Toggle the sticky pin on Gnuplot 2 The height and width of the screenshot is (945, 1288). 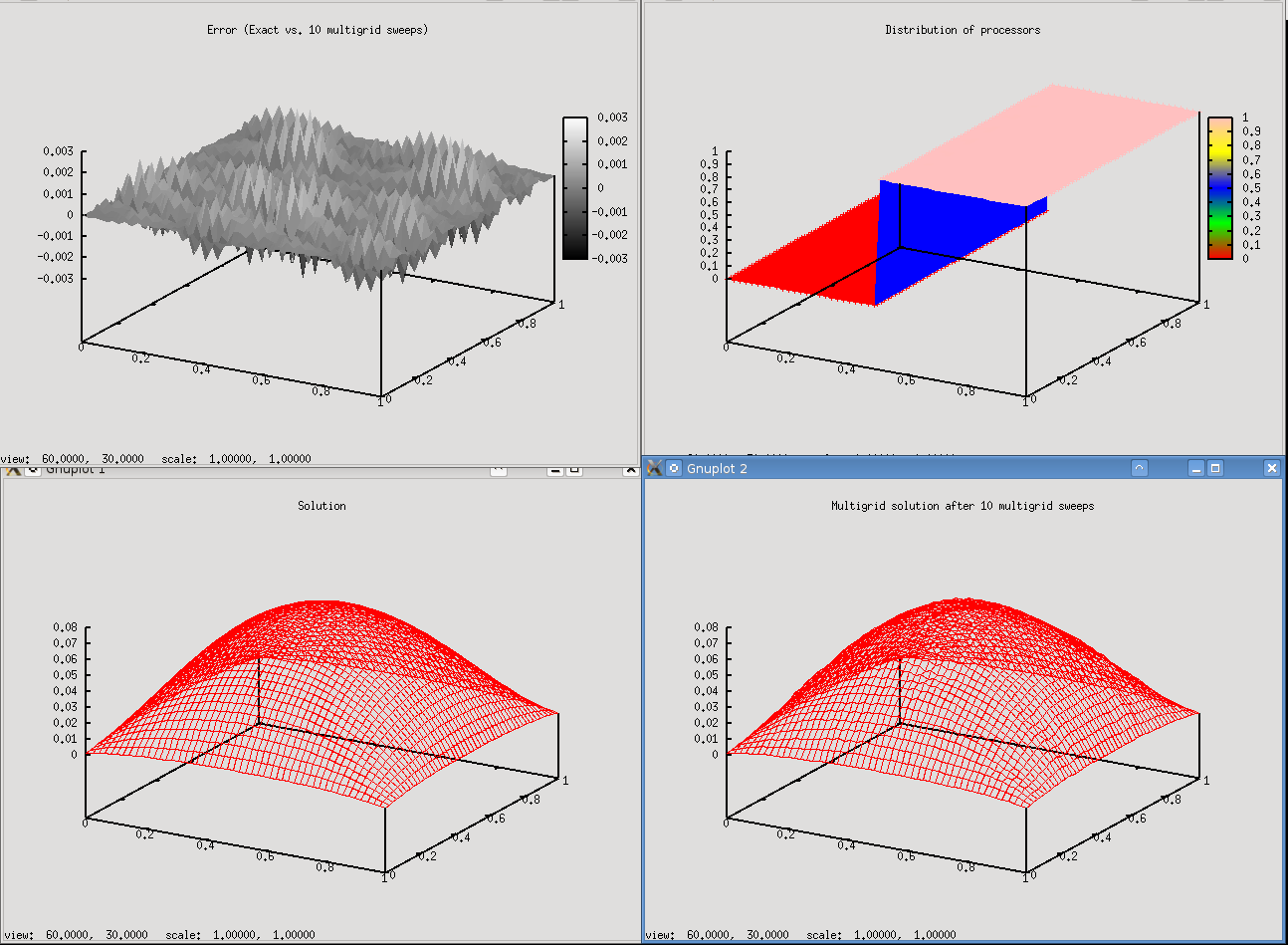pyautogui.click(x=674, y=468)
